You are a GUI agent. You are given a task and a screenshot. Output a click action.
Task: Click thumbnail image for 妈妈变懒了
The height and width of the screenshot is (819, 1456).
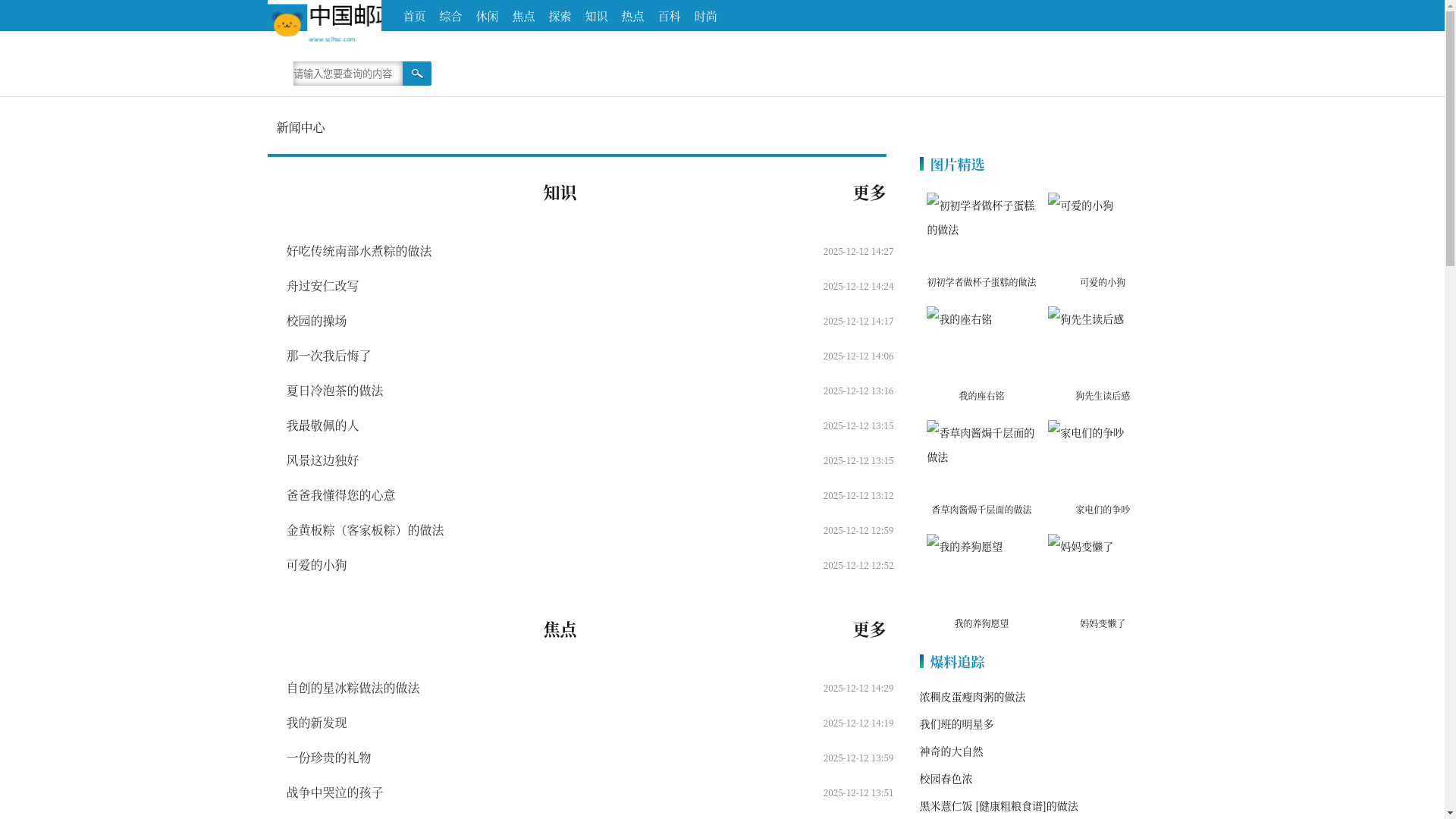[x=1081, y=547]
